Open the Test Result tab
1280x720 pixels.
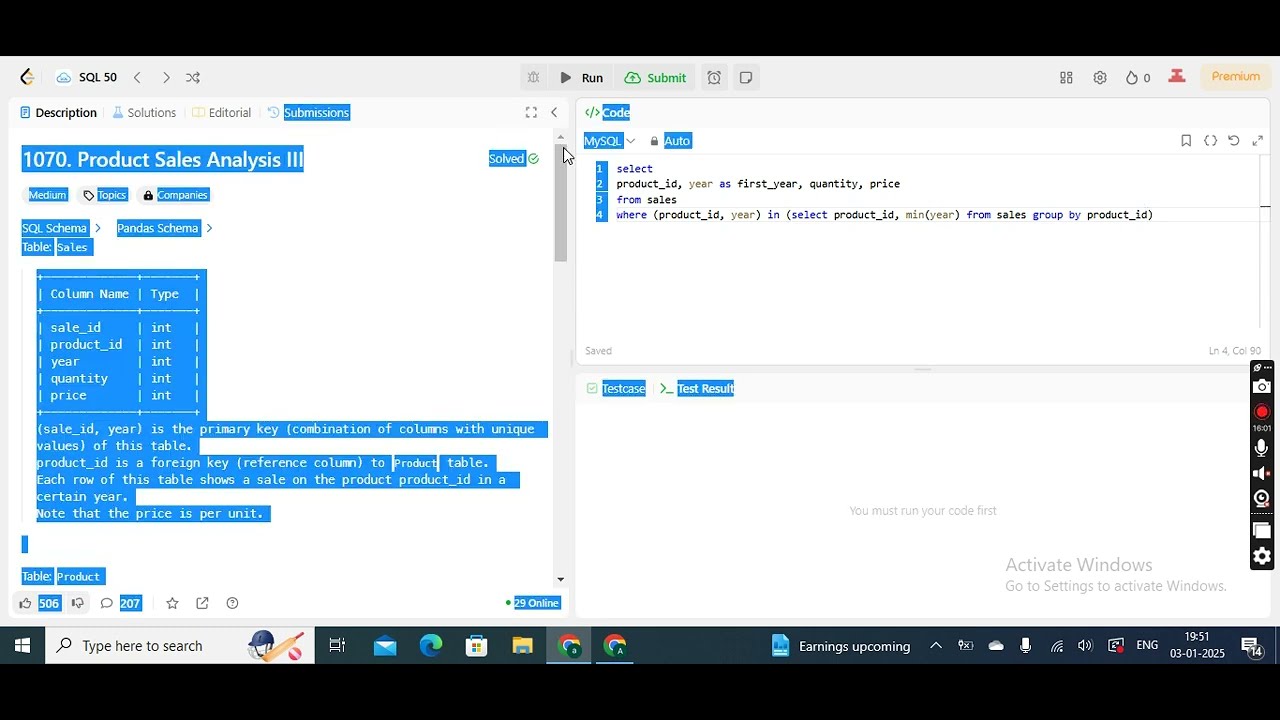(x=697, y=388)
